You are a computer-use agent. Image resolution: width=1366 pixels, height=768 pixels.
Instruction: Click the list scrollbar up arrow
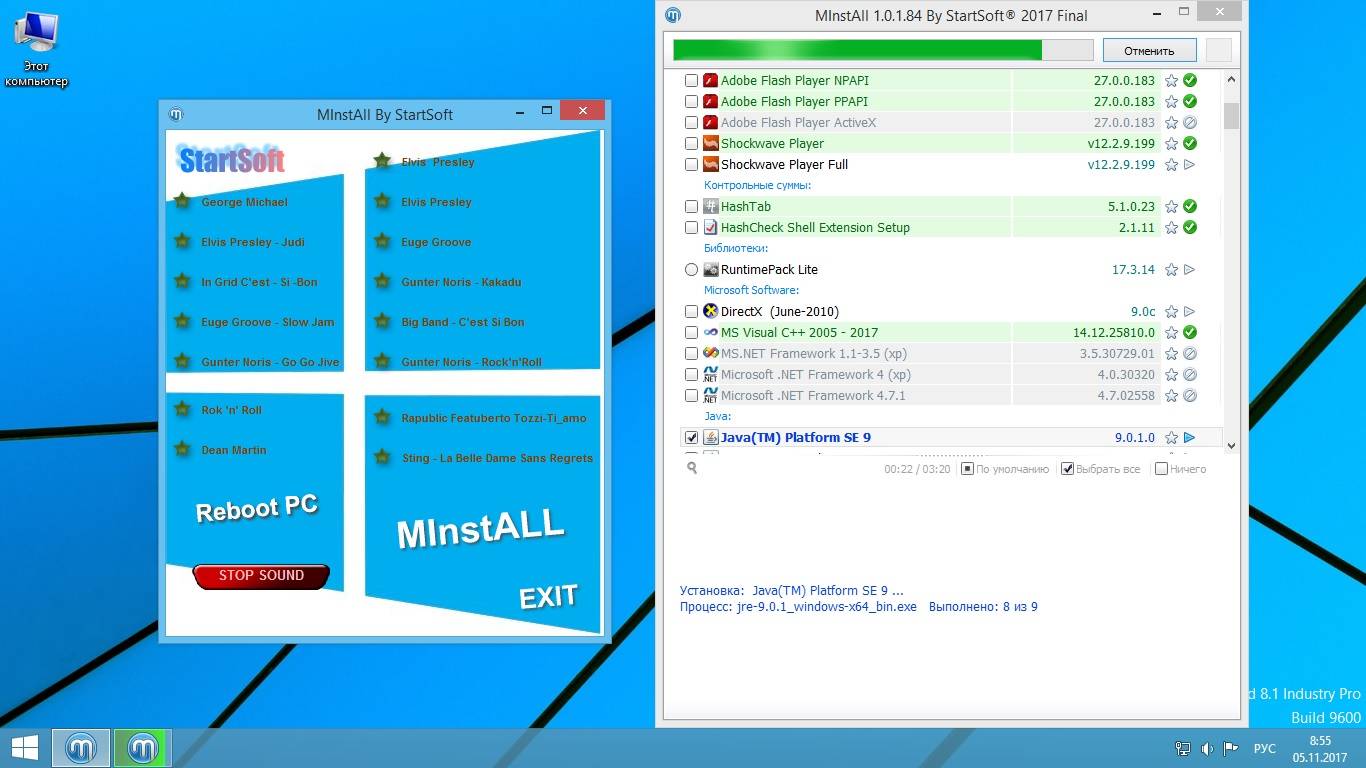coord(1231,79)
